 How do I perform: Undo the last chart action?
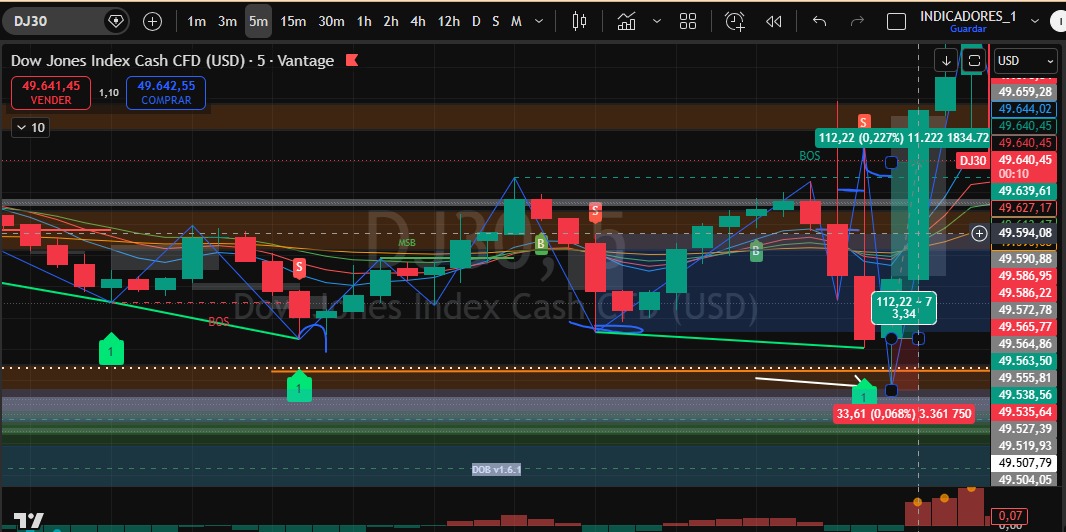pyautogui.click(x=819, y=22)
